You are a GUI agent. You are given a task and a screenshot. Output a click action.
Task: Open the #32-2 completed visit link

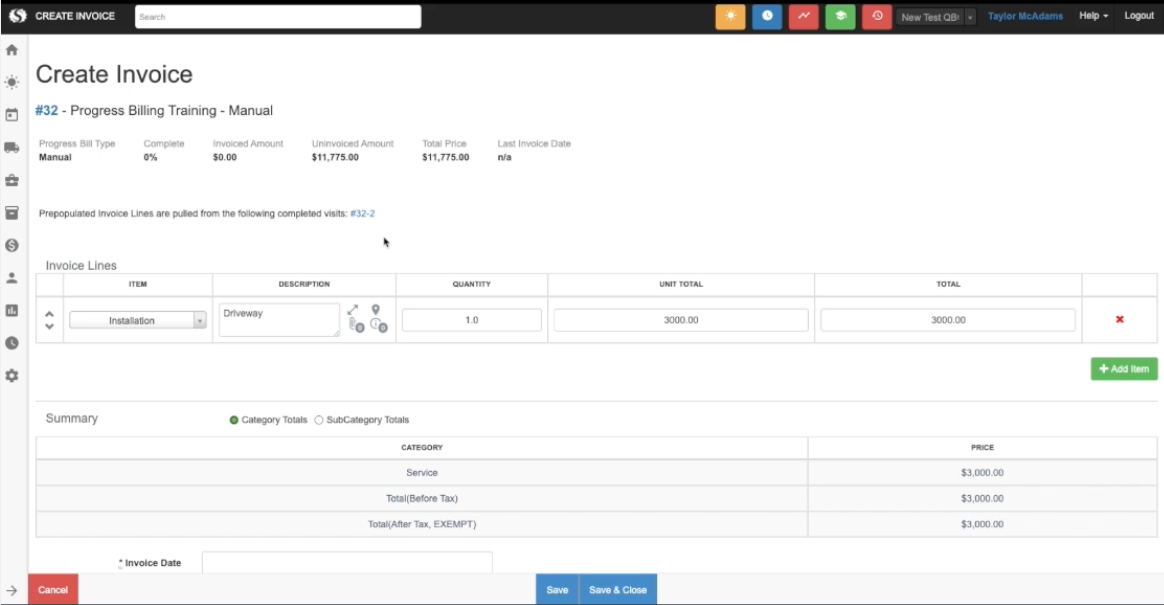[362, 214]
